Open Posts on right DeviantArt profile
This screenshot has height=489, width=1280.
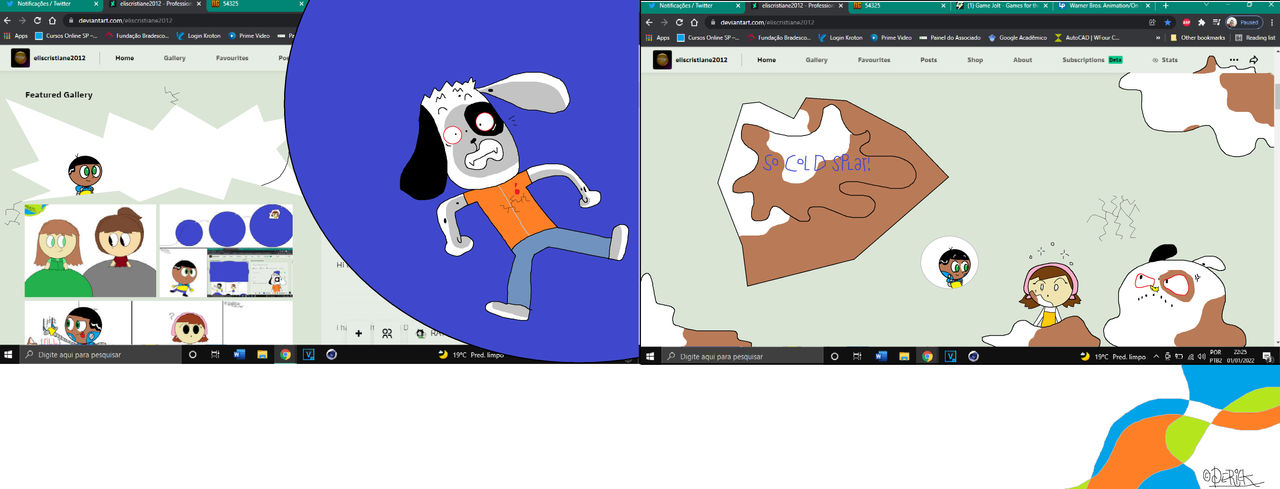coord(929,60)
